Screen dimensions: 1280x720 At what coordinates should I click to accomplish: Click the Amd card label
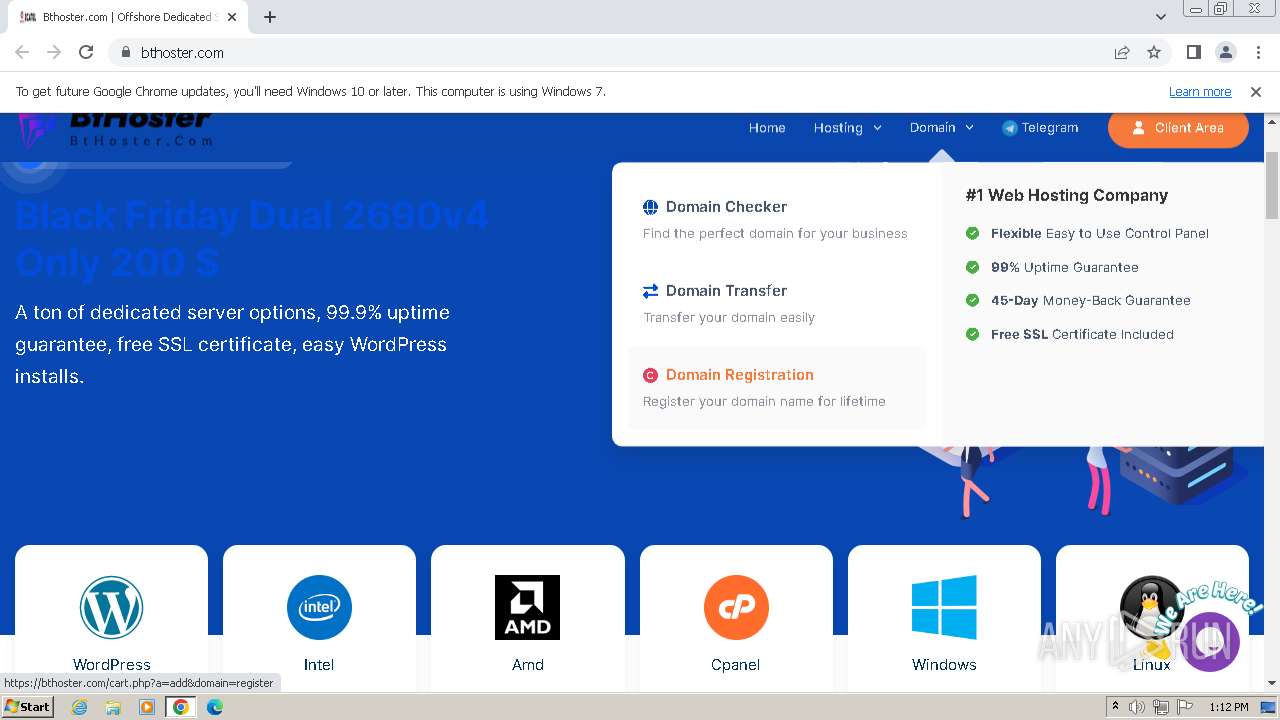[x=528, y=664]
